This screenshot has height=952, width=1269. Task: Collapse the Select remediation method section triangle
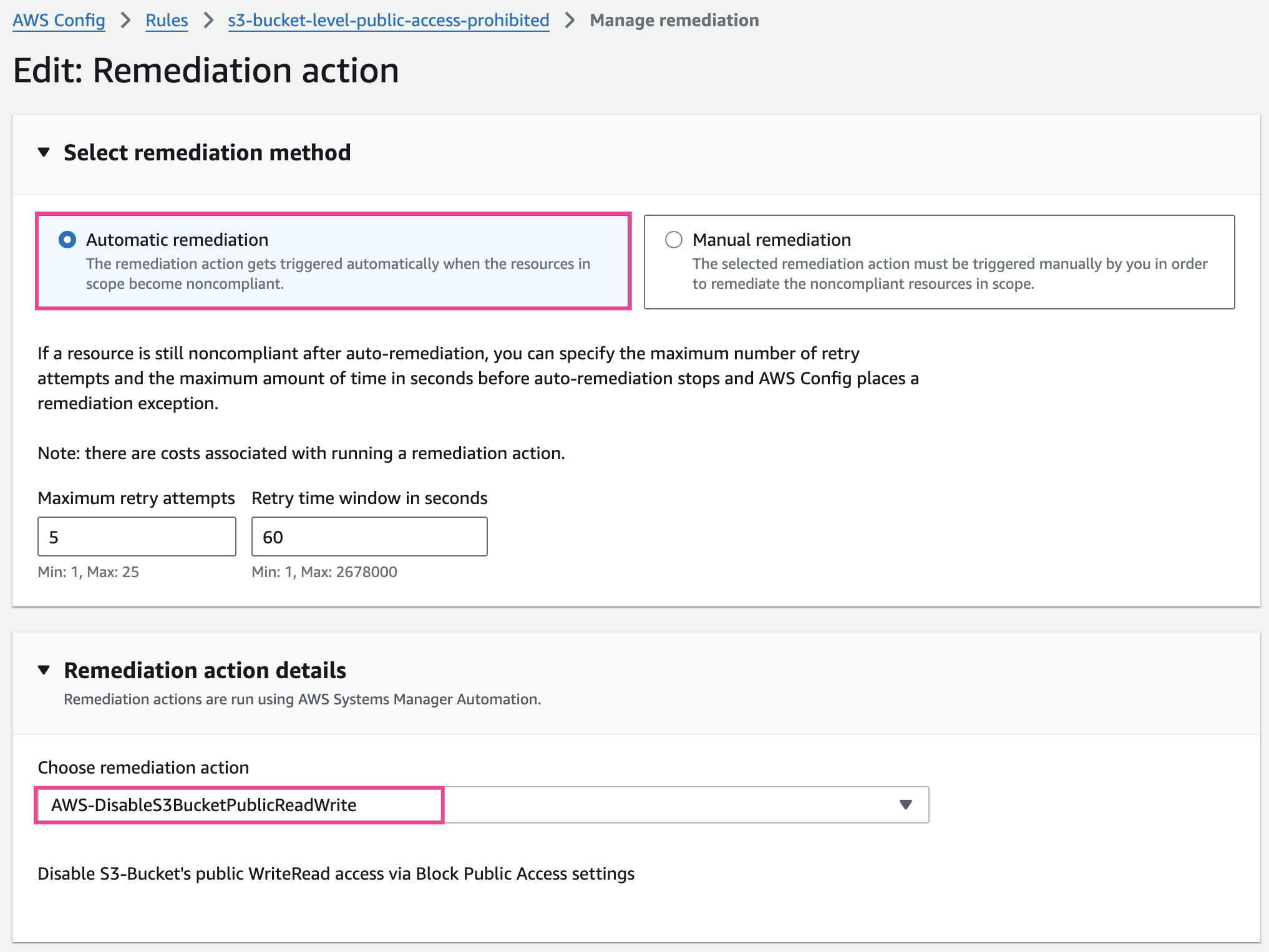(44, 152)
